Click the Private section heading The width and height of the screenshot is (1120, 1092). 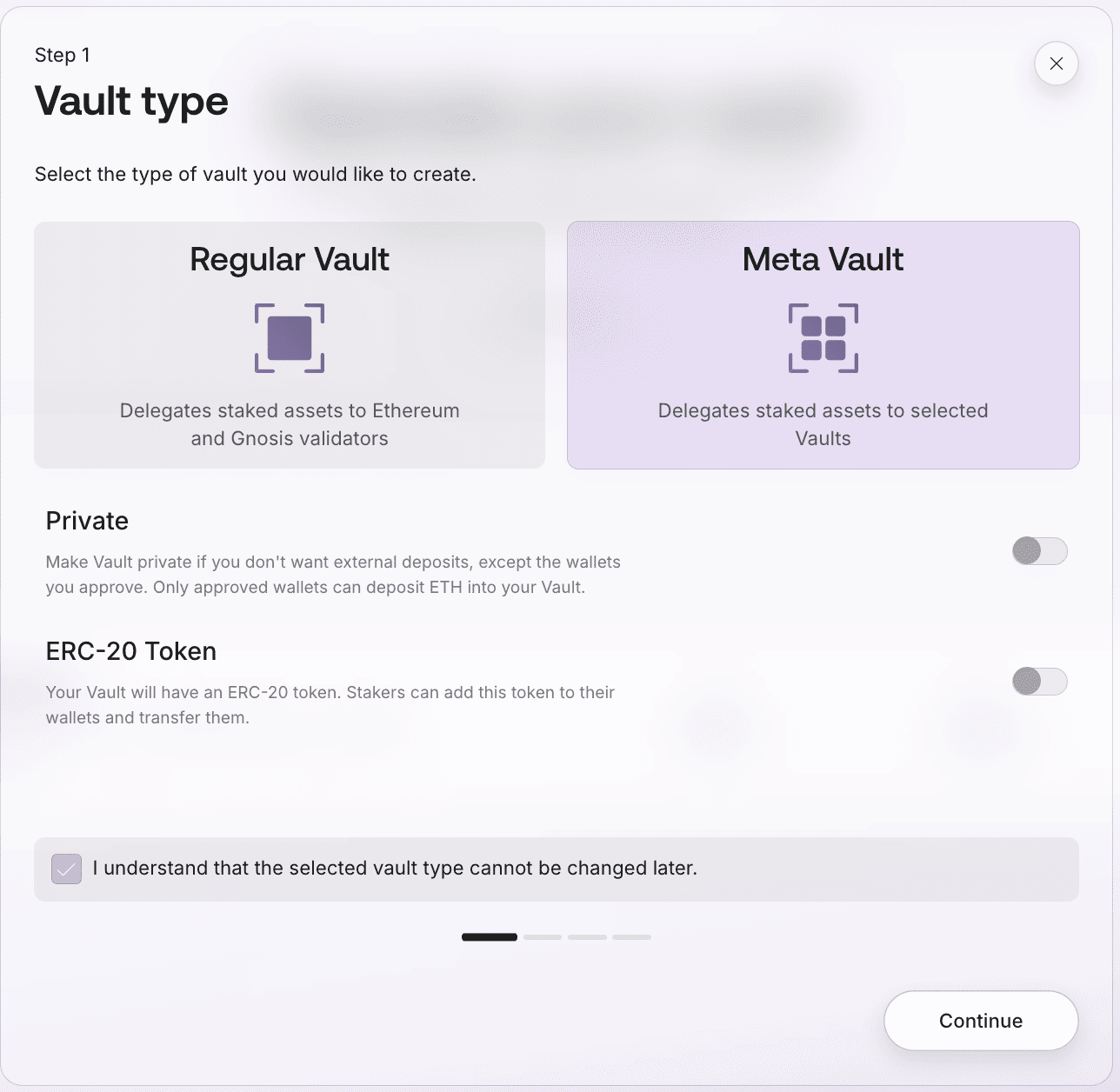(x=87, y=521)
